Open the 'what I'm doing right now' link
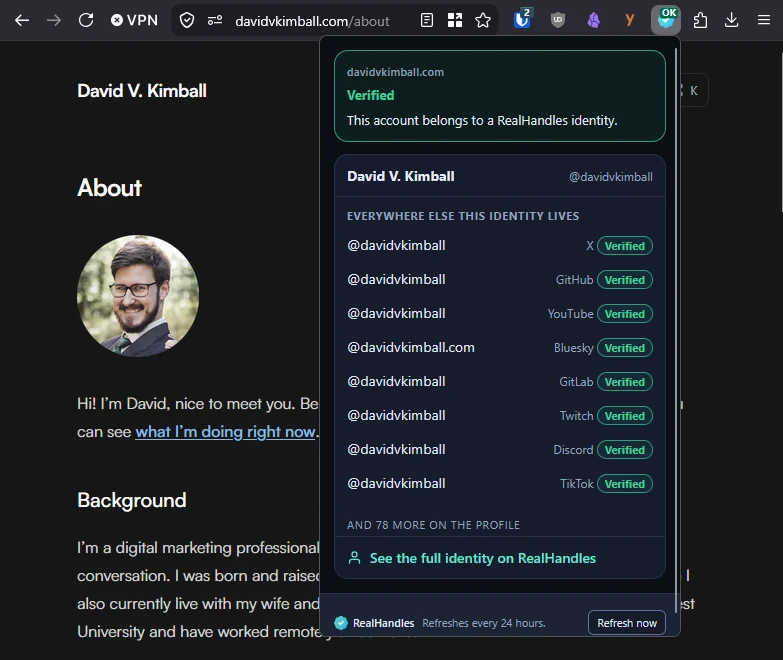 (x=225, y=432)
